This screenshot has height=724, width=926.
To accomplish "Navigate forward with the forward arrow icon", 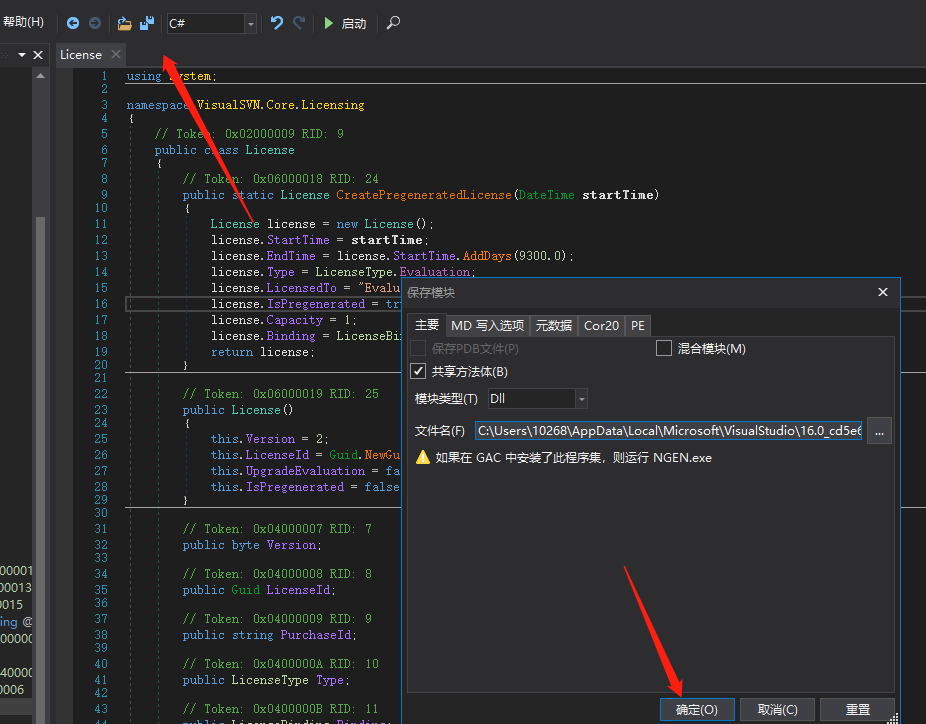I will (x=94, y=23).
